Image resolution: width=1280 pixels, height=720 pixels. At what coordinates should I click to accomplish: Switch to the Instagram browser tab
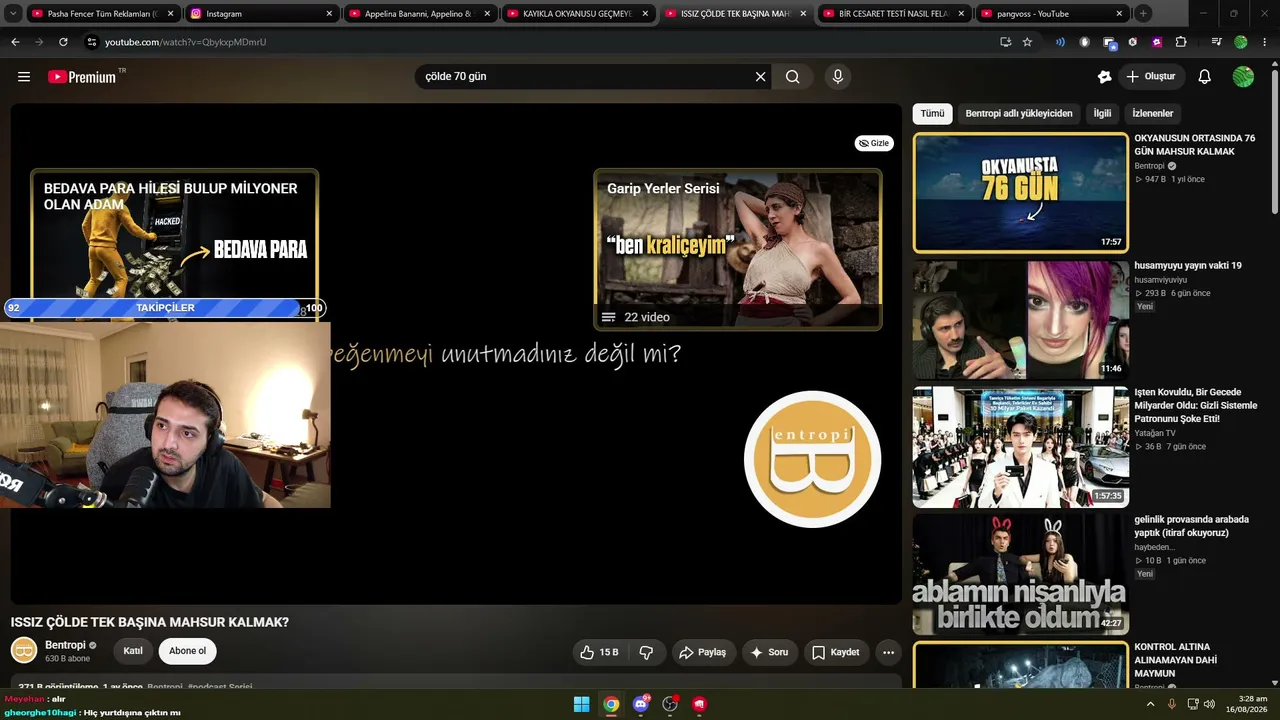[x=263, y=14]
